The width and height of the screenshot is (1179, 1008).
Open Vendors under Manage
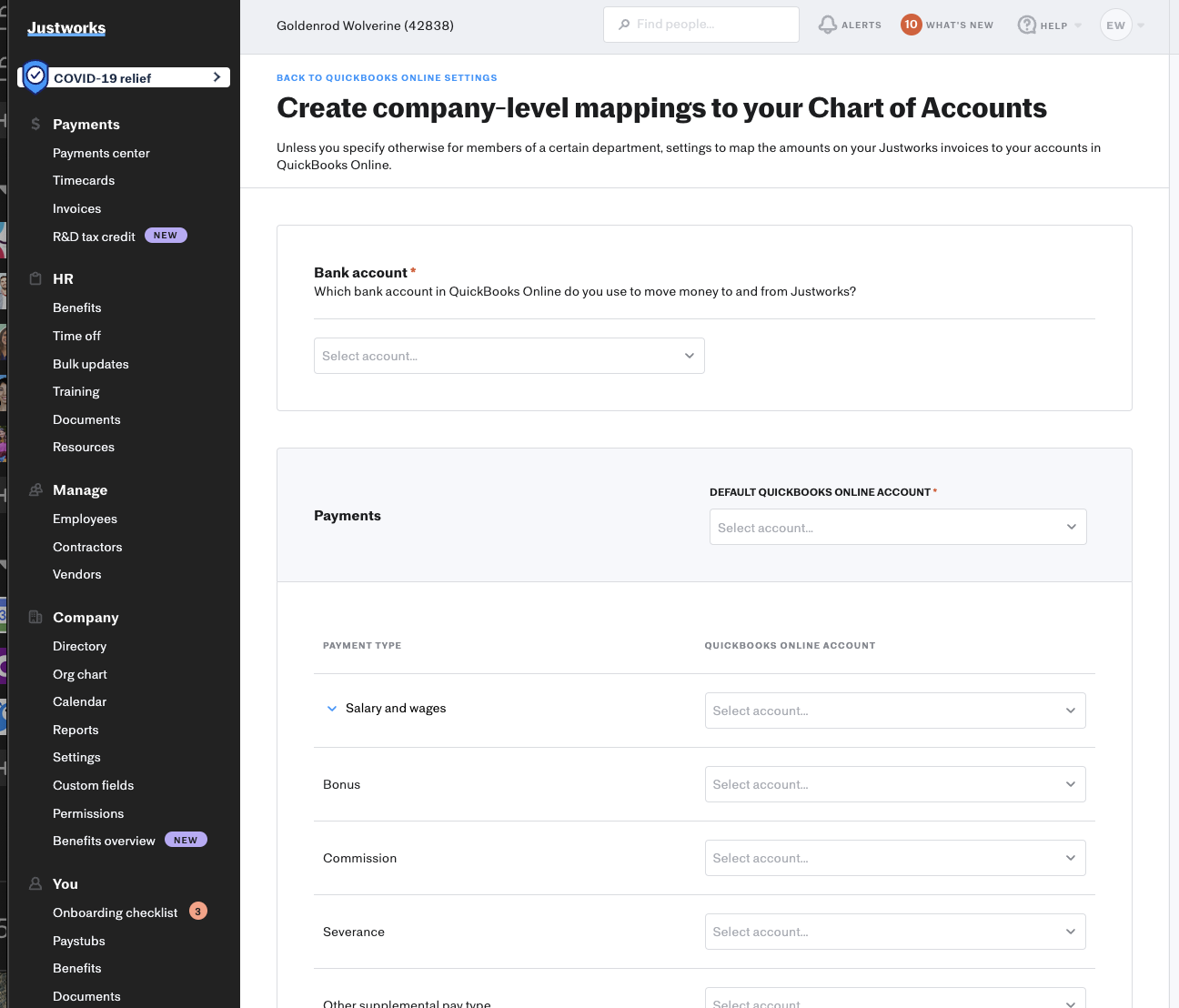(77, 574)
